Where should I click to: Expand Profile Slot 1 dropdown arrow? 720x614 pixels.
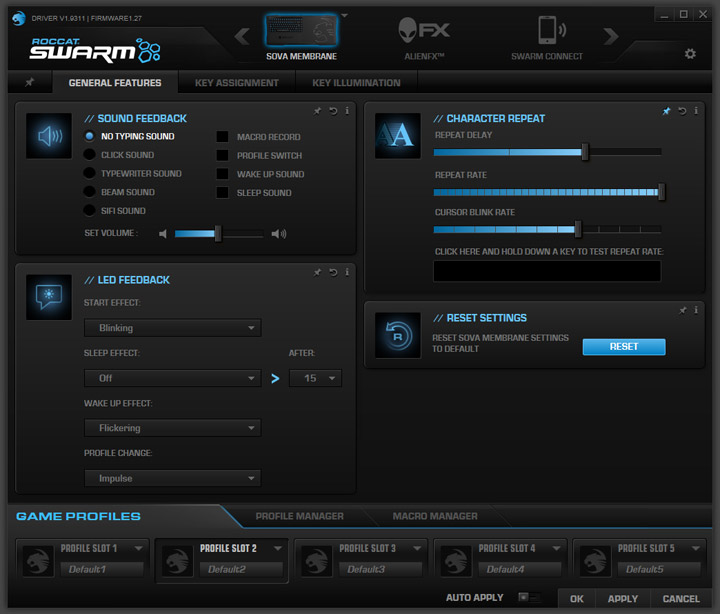coord(138,548)
